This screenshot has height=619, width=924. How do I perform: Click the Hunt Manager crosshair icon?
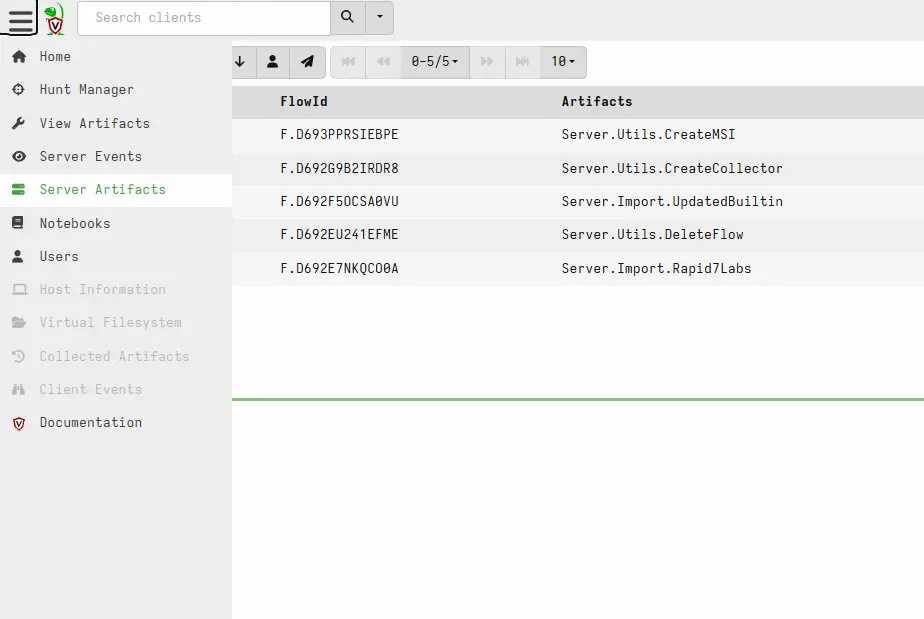coord(19,90)
